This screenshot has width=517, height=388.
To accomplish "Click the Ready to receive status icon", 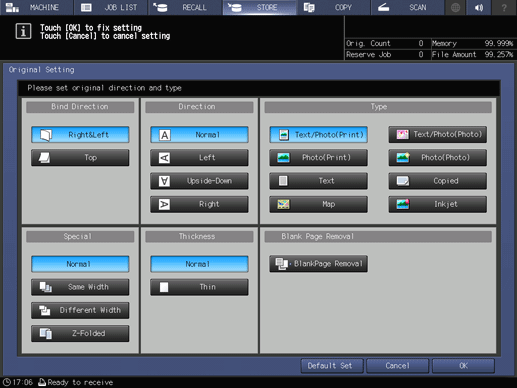I will click(42, 382).
